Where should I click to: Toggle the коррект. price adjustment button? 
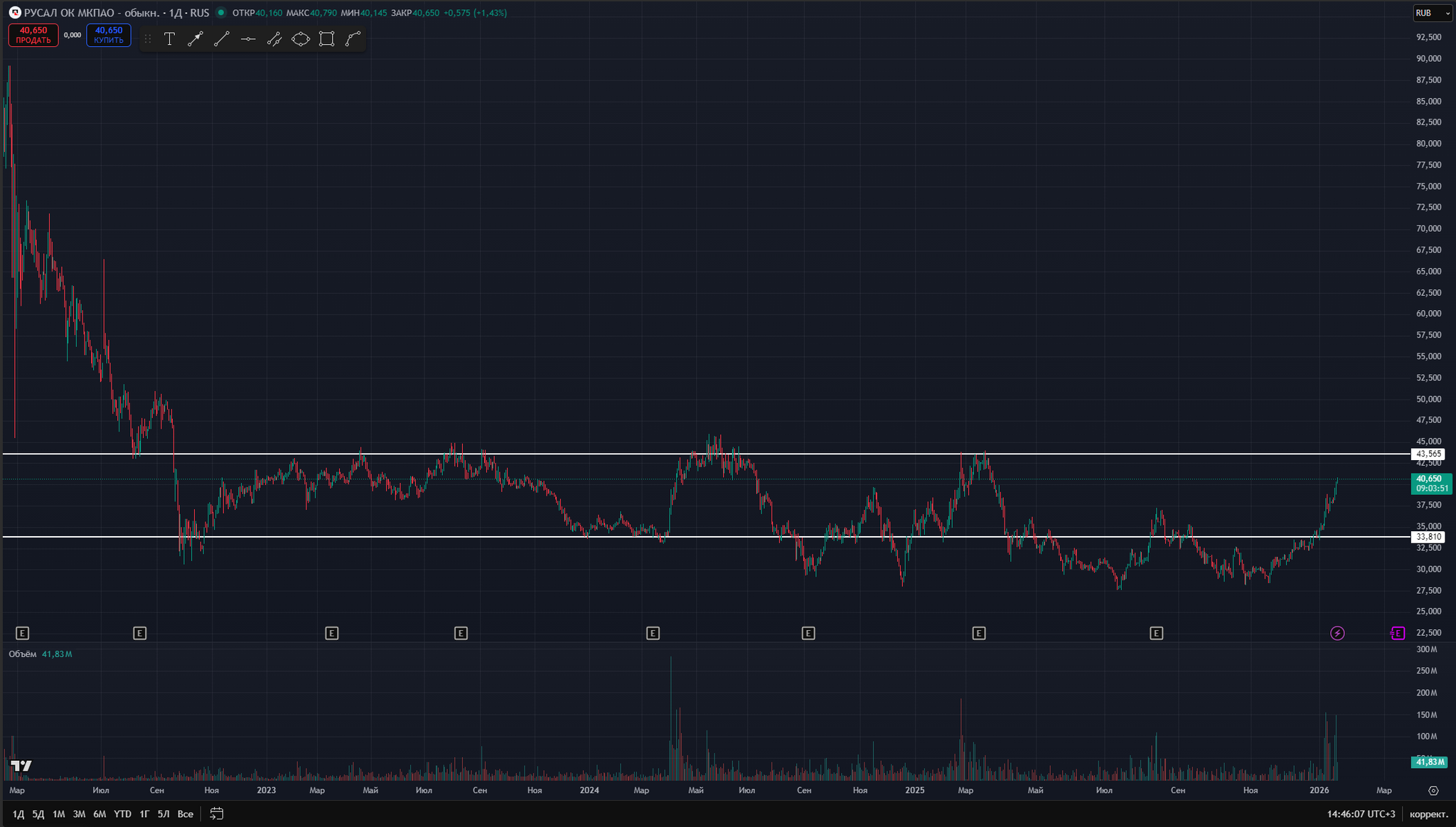(x=1429, y=814)
